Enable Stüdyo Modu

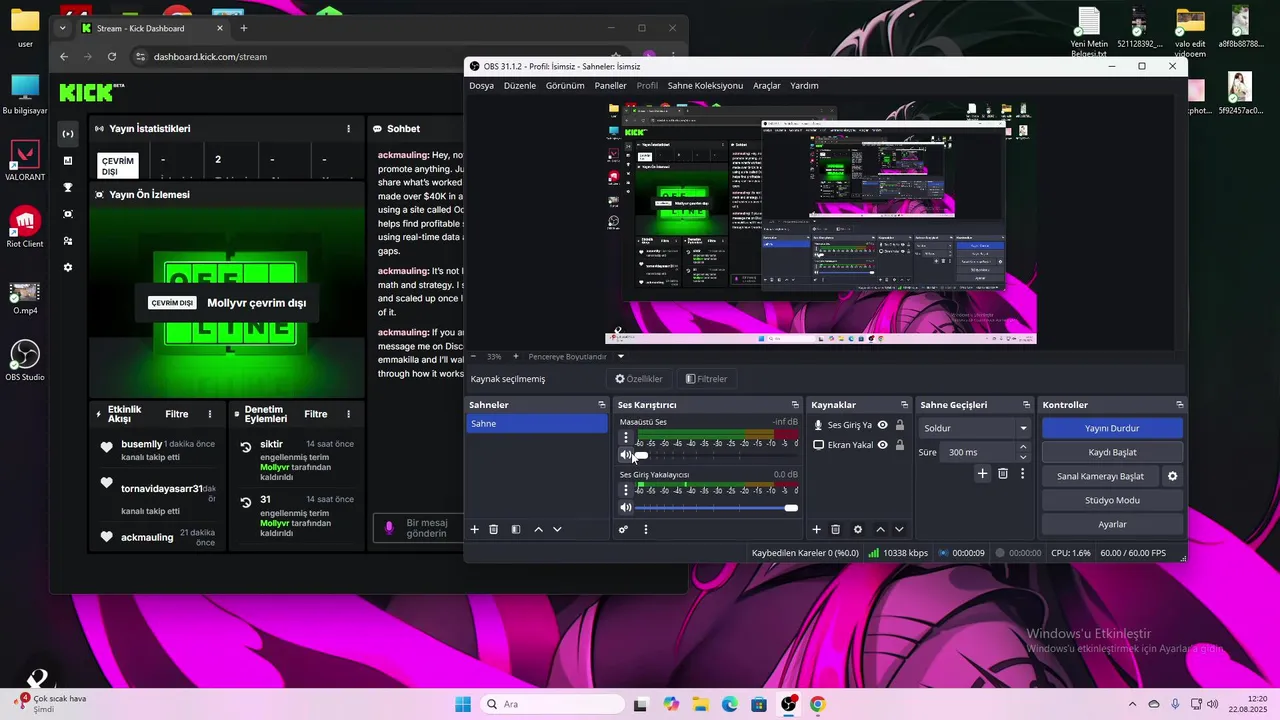tap(1112, 500)
